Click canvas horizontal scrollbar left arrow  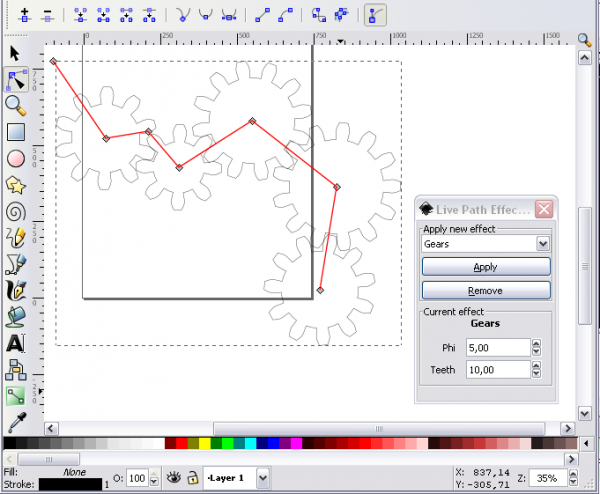(x=51, y=429)
